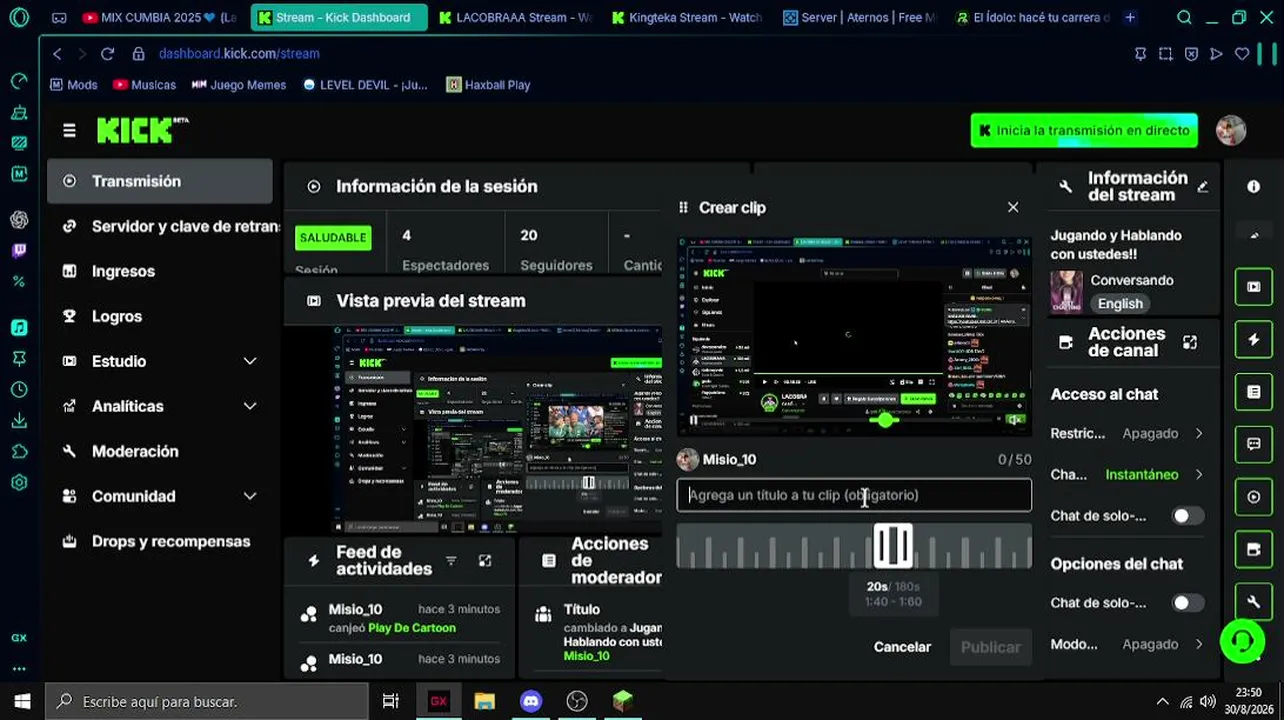Click the clip preview green seek knob
The image size is (1284, 720).
coord(885,420)
